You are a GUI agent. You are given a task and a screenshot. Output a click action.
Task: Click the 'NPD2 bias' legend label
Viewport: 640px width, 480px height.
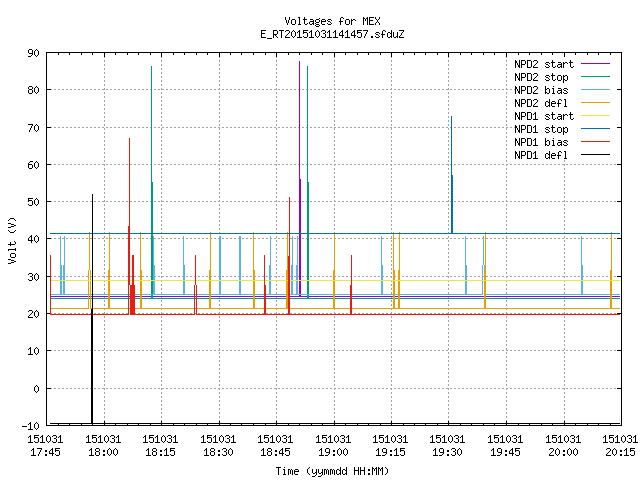coord(541,90)
